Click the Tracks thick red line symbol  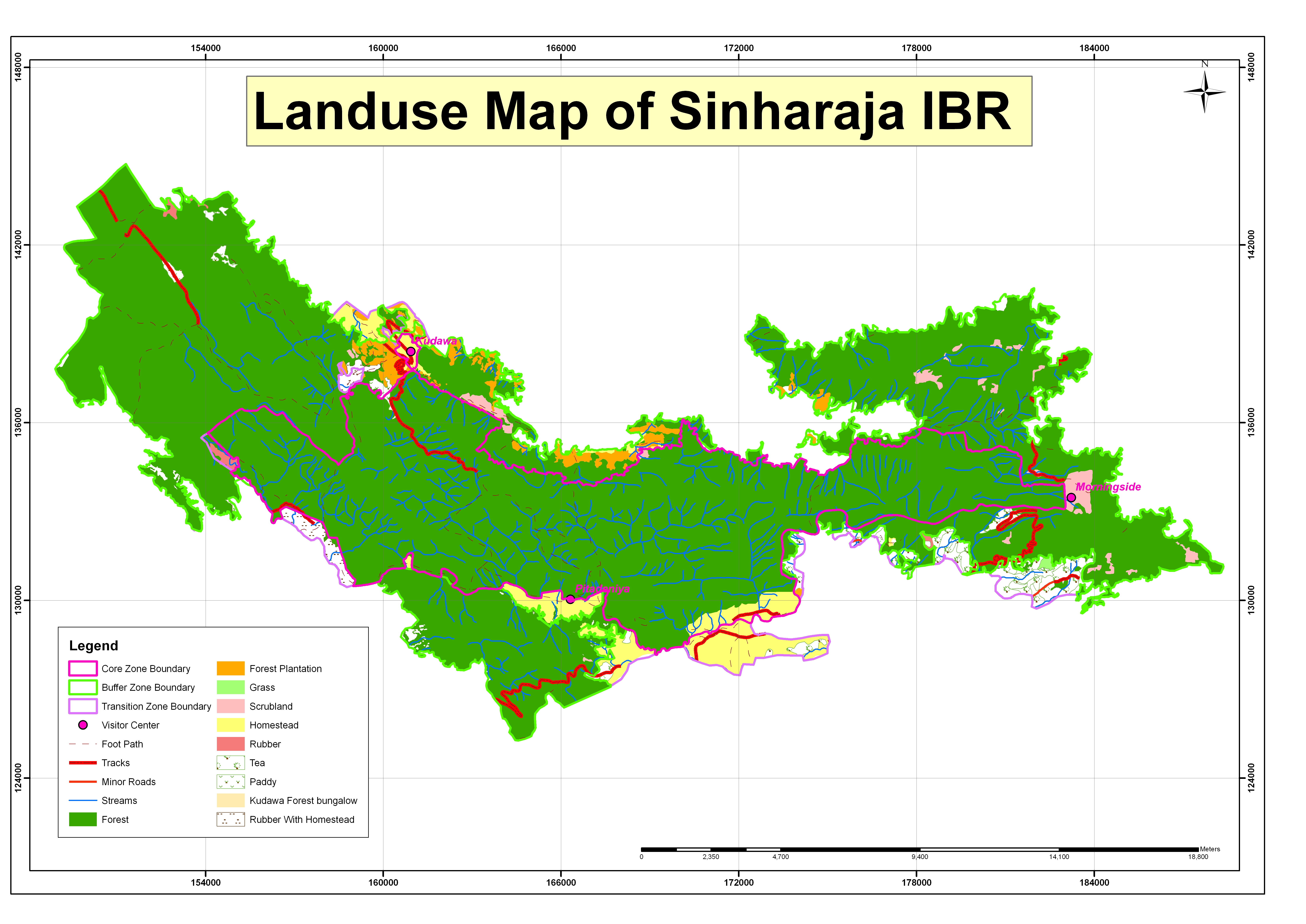coord(83,763)
